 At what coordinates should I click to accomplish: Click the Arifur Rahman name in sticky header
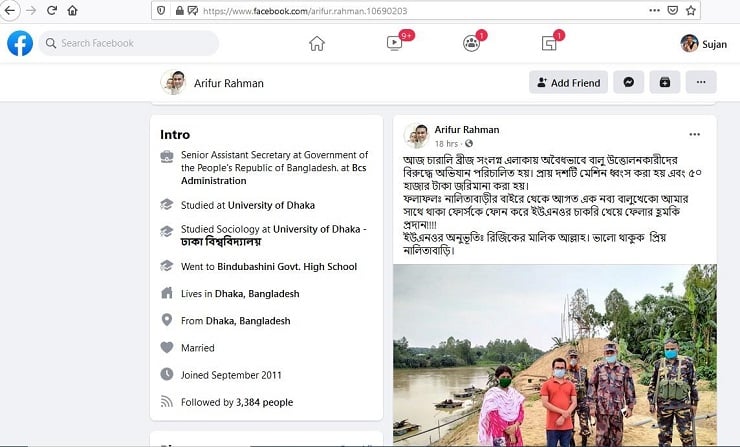point(229,83)
